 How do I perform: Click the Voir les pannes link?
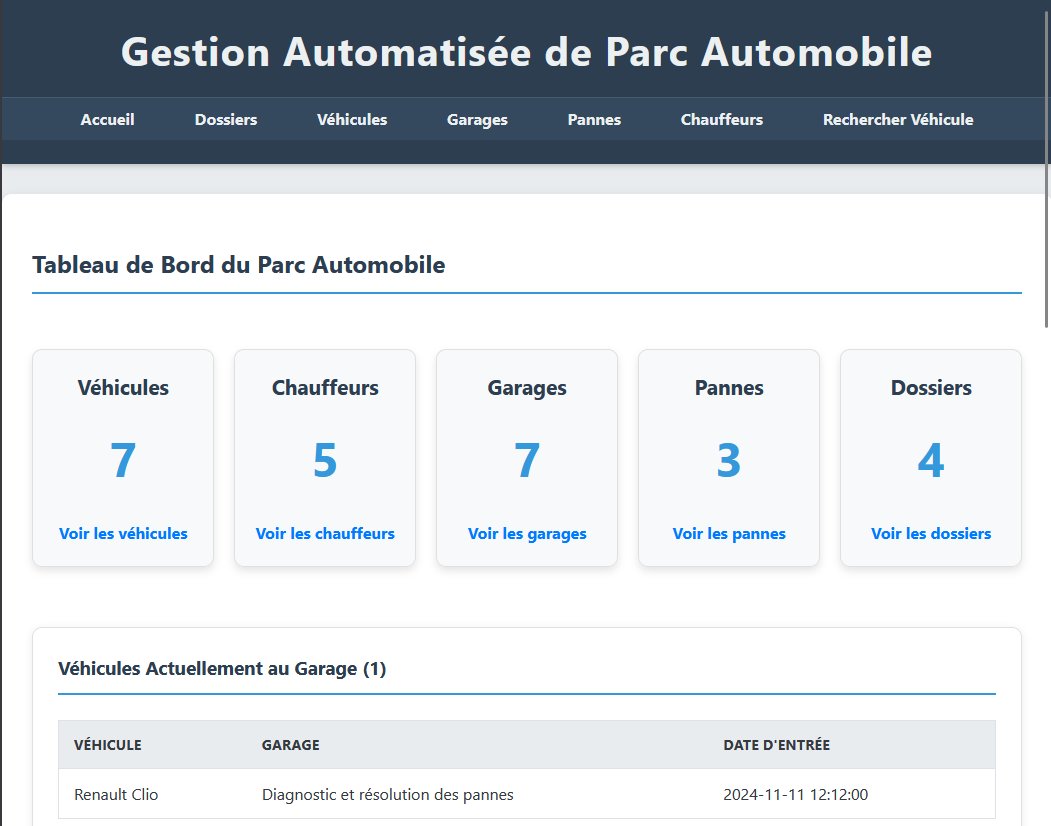(x=729, y=534)
